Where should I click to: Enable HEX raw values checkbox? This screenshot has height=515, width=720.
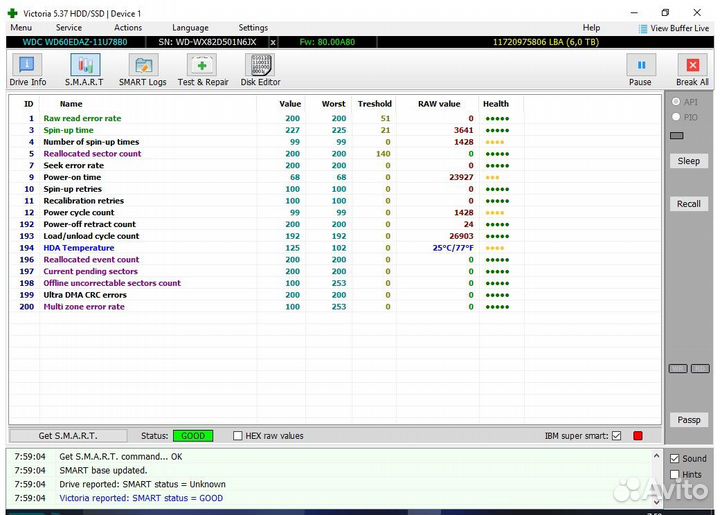238,436
